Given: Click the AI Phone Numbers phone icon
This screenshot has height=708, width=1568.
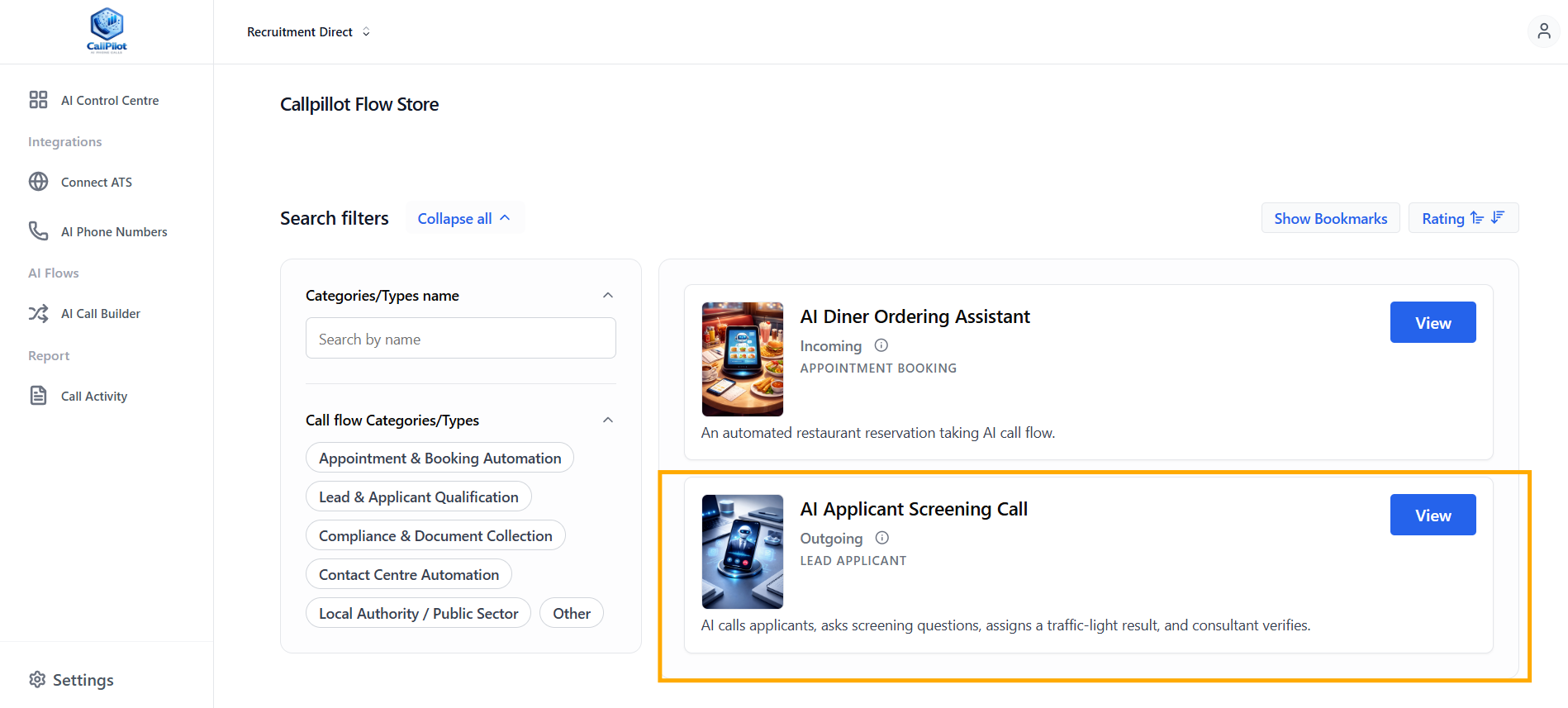Looking at the screenshot, I should 38,231.
